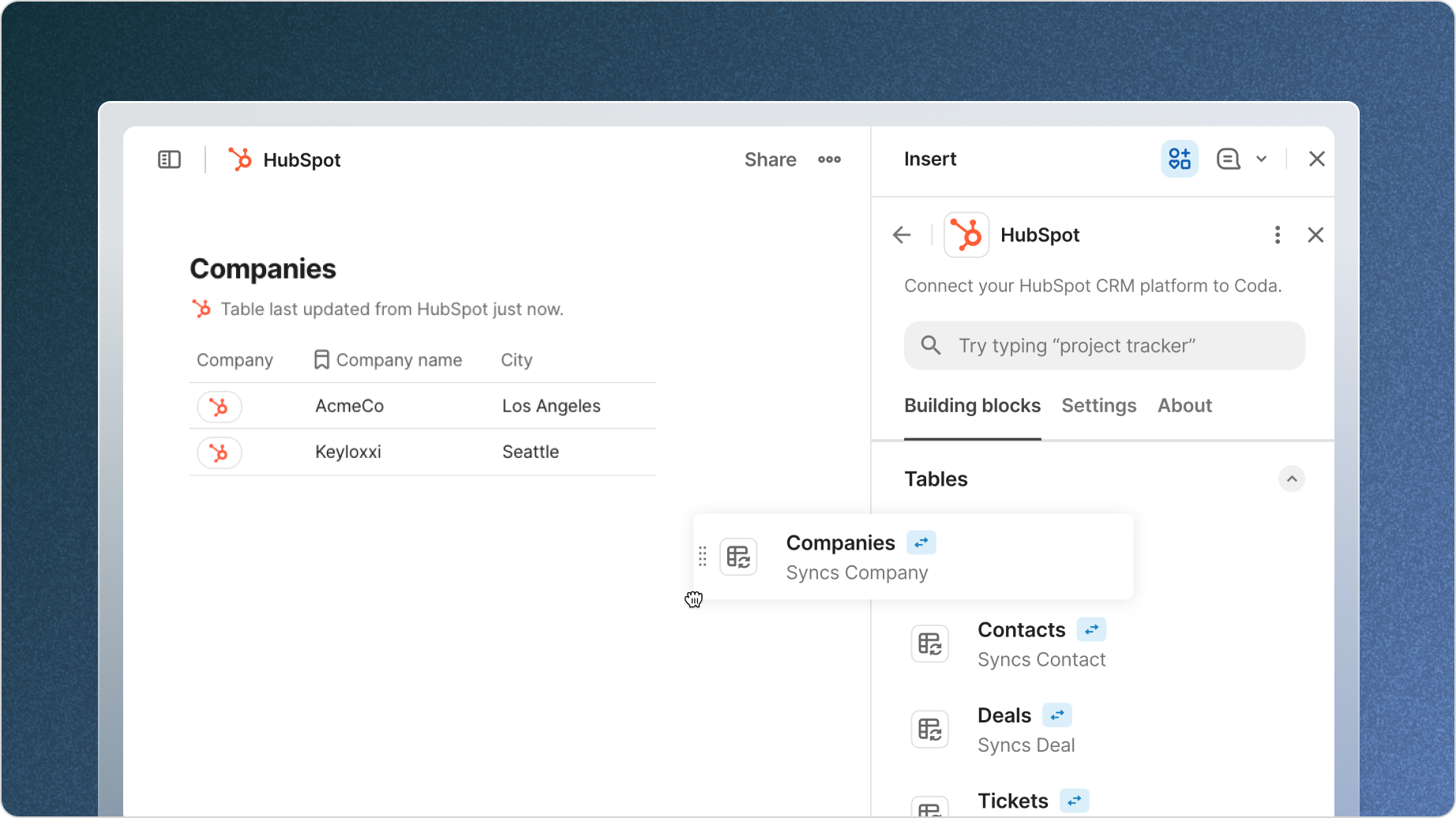Switch to the Settings tab
Screen dimensions: 1456x818
pyautogui.click(x=1098, y=405)
